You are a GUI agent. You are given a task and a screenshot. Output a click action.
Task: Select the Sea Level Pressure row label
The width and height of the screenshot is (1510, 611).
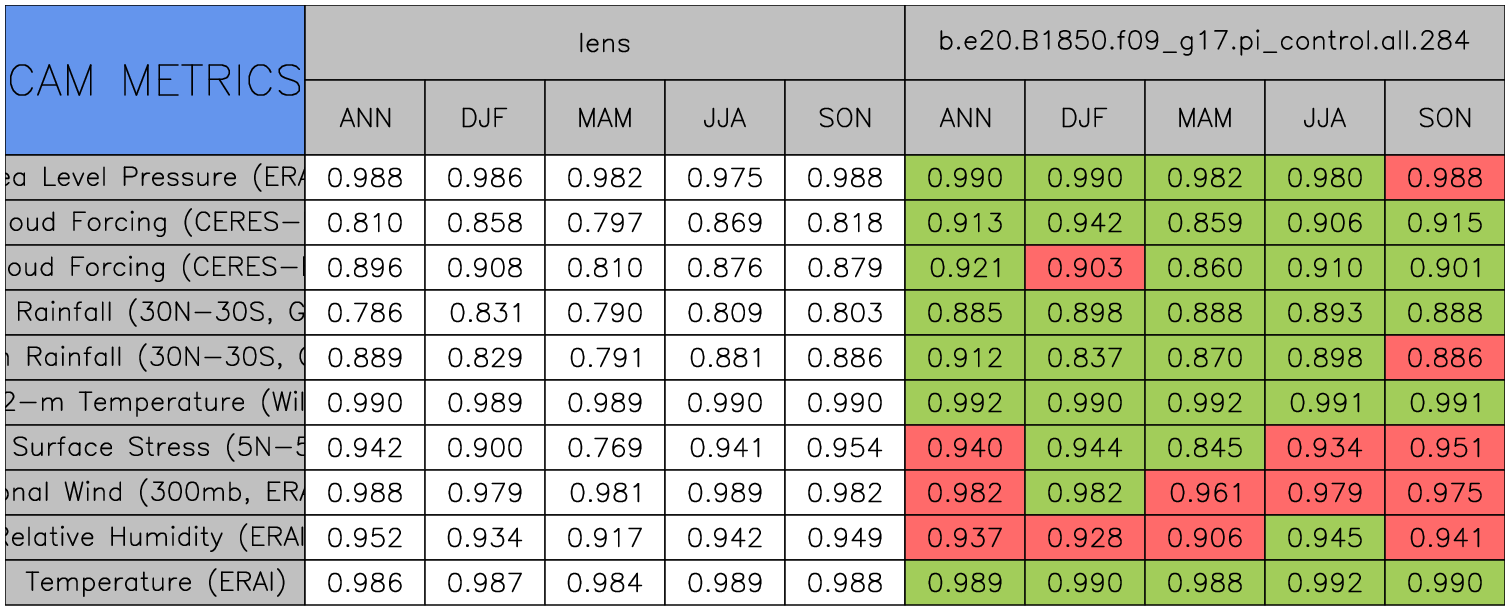pos(155,178)
